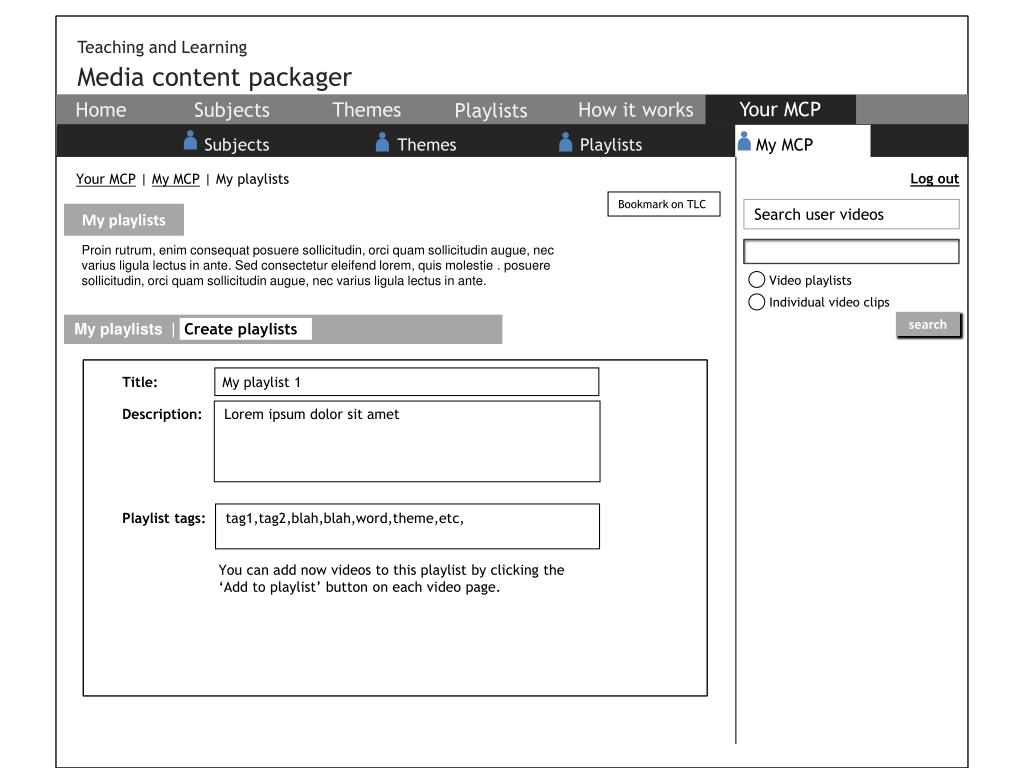Click the person icon beside Themes sub-nav
The width and height of the screenshot is (1024, 768).
(x=383, y=142)
